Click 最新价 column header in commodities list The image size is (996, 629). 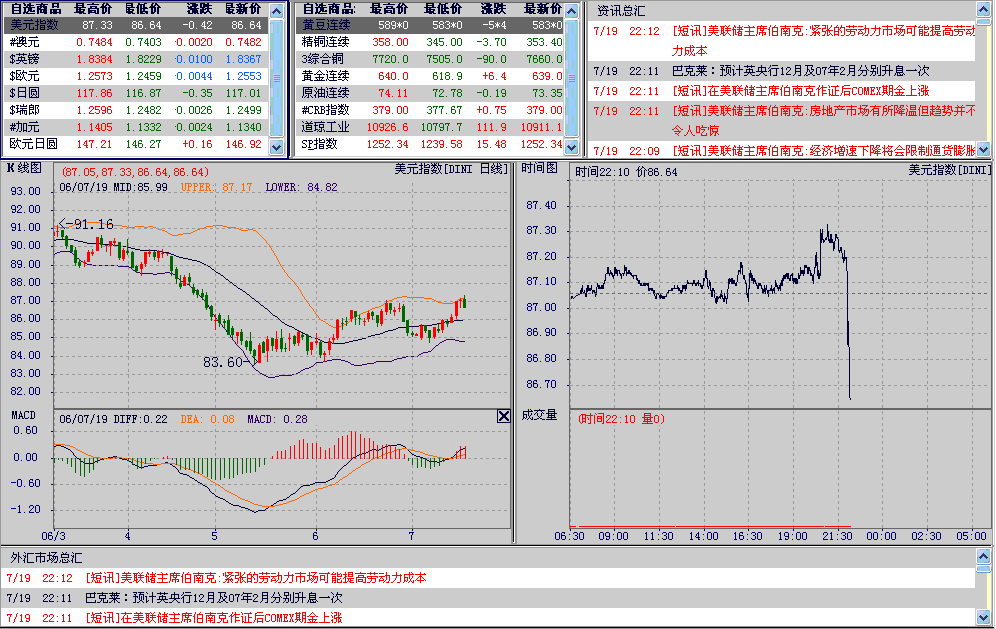tap(543, 9)
